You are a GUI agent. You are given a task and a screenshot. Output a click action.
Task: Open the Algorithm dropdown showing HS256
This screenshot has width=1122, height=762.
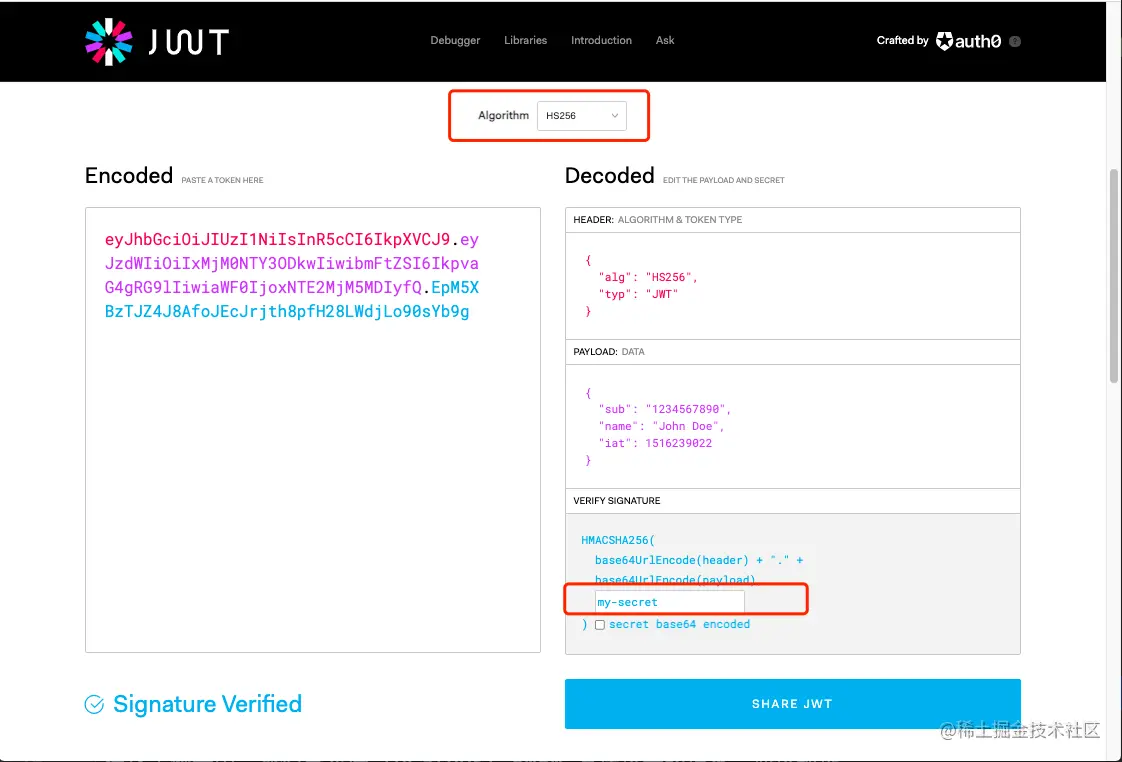click(x=581, y=115)
